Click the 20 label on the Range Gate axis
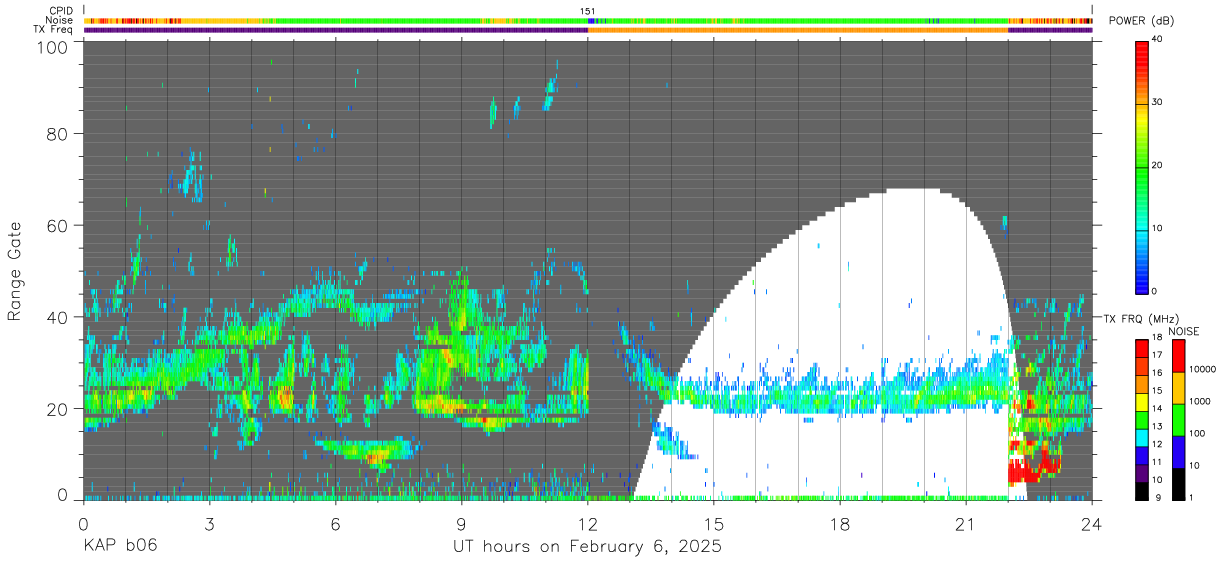Viewport: 1228px width, 567px height. [57, 408]
